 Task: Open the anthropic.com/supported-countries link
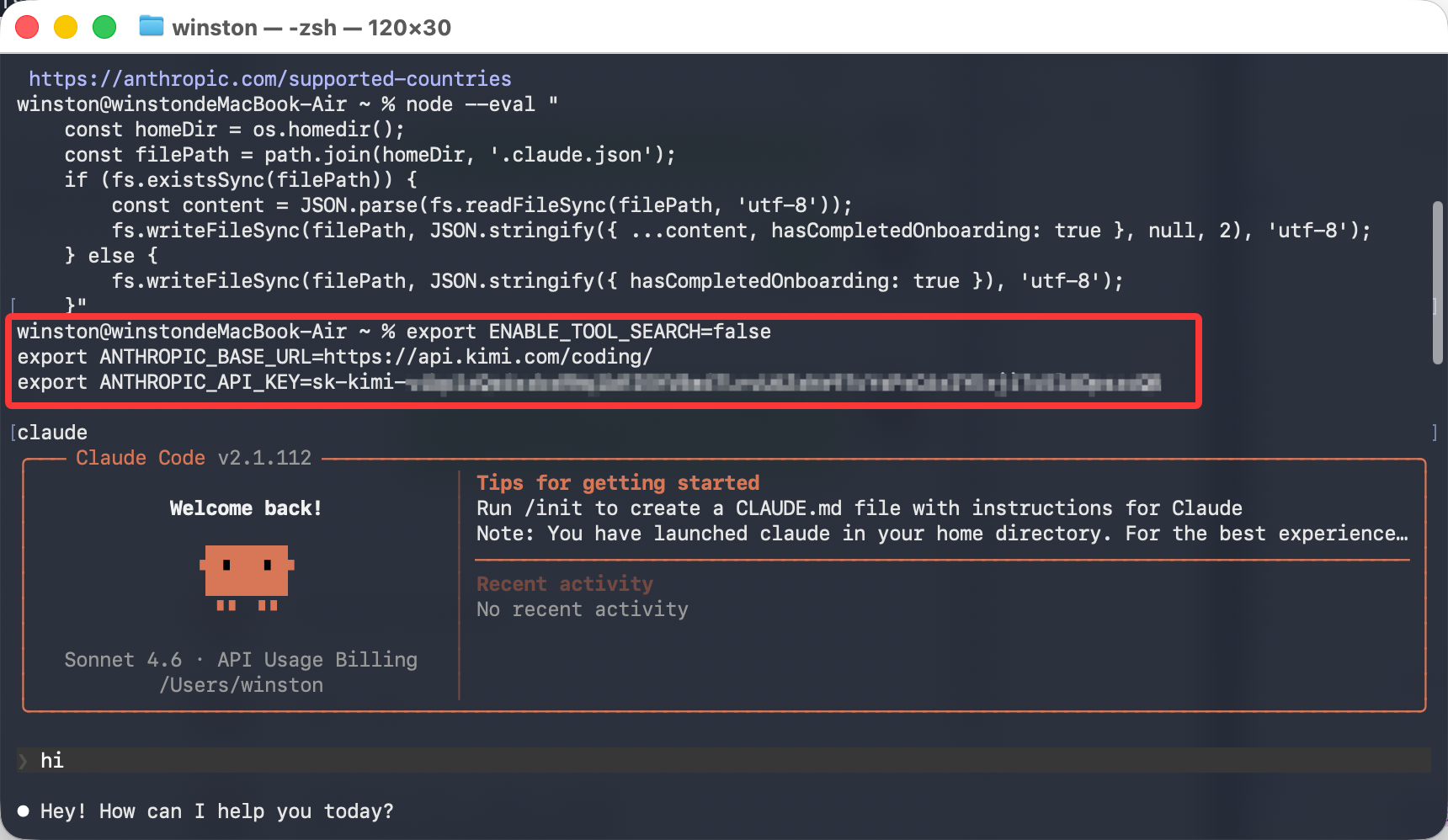[x=270, y=79]
